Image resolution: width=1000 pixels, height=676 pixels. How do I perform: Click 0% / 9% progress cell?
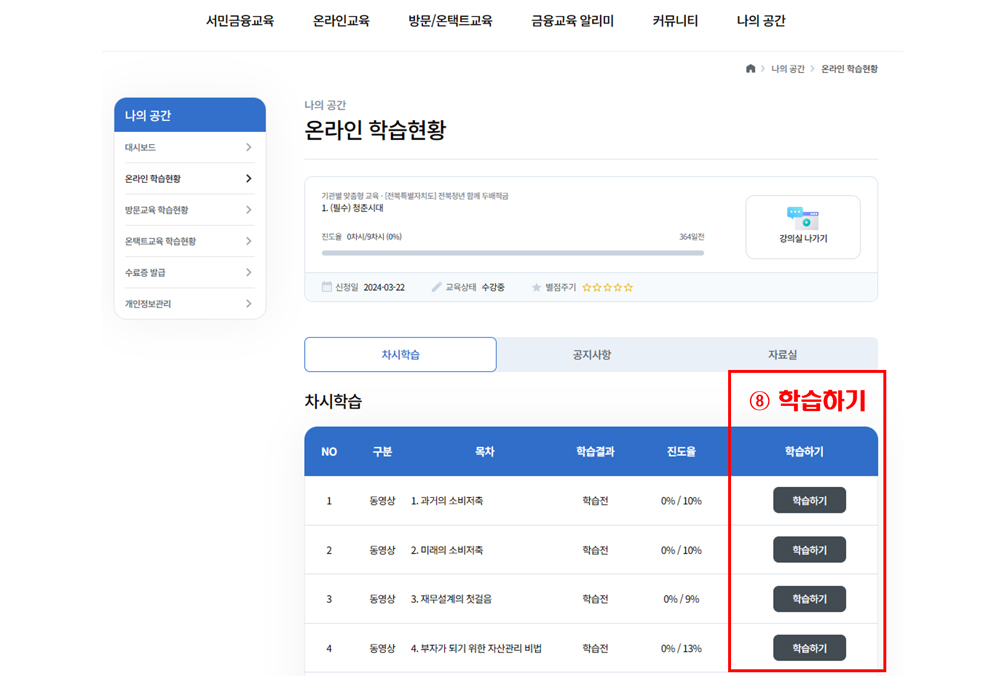click(681, 599)
